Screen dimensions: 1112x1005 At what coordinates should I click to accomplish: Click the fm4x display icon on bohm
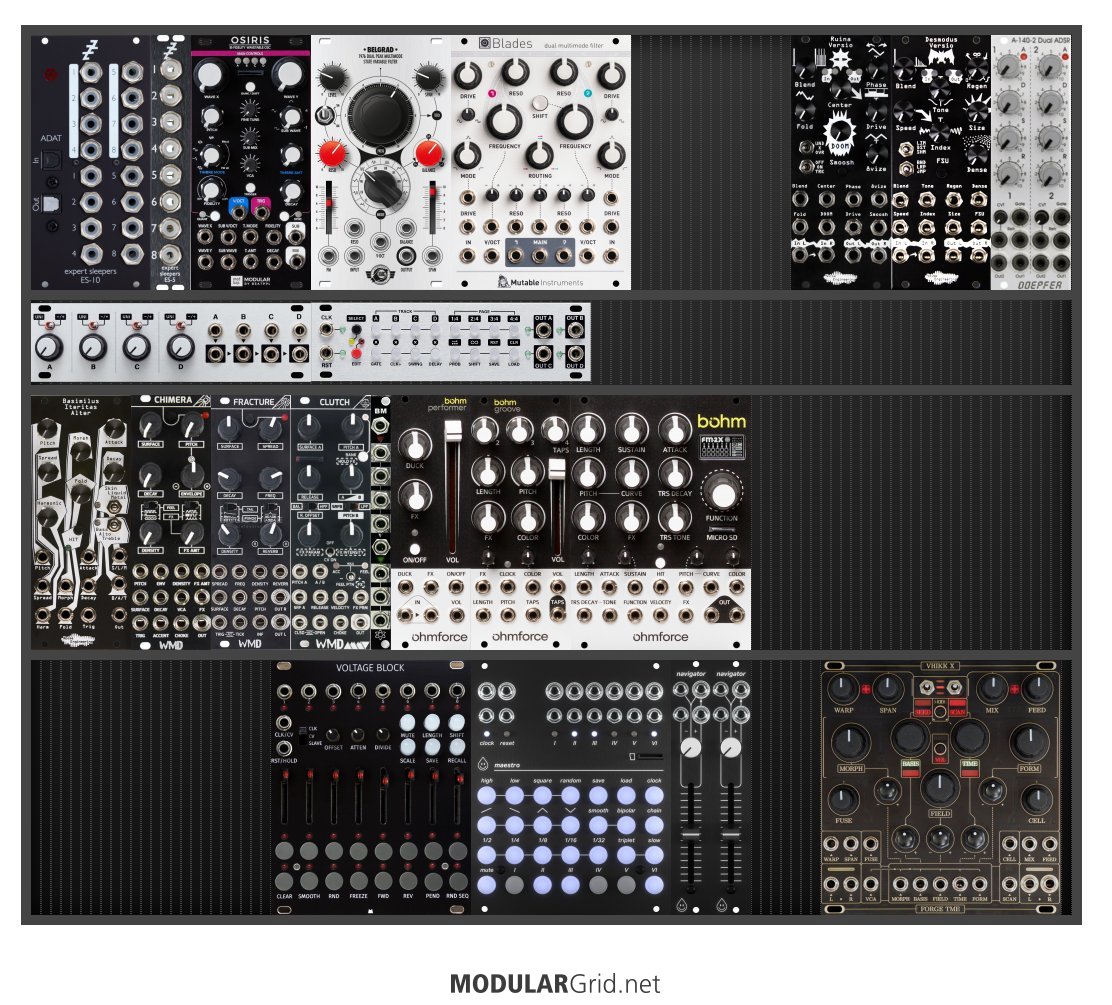(722, 447)
